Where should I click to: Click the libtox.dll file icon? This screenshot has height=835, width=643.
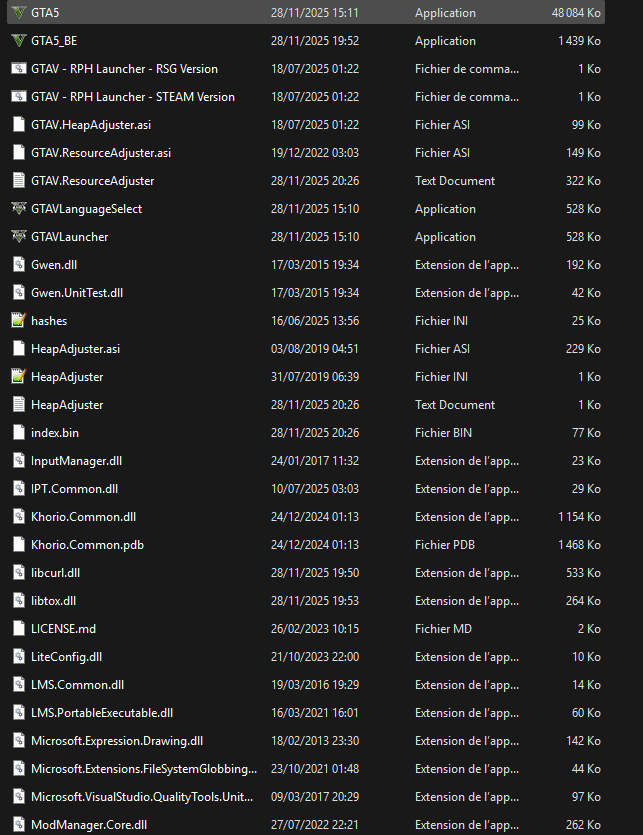point(19,601)
